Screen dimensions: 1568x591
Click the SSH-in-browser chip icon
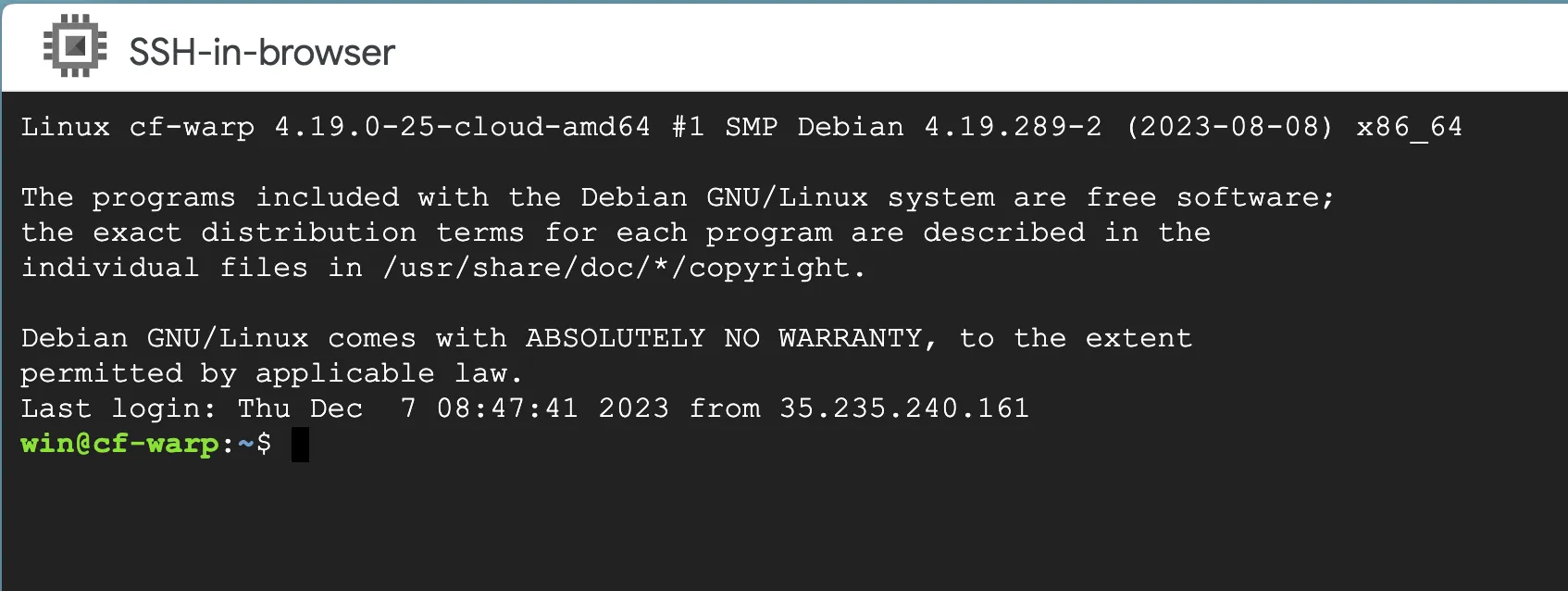pyautogui.click(x=75, y=46)
